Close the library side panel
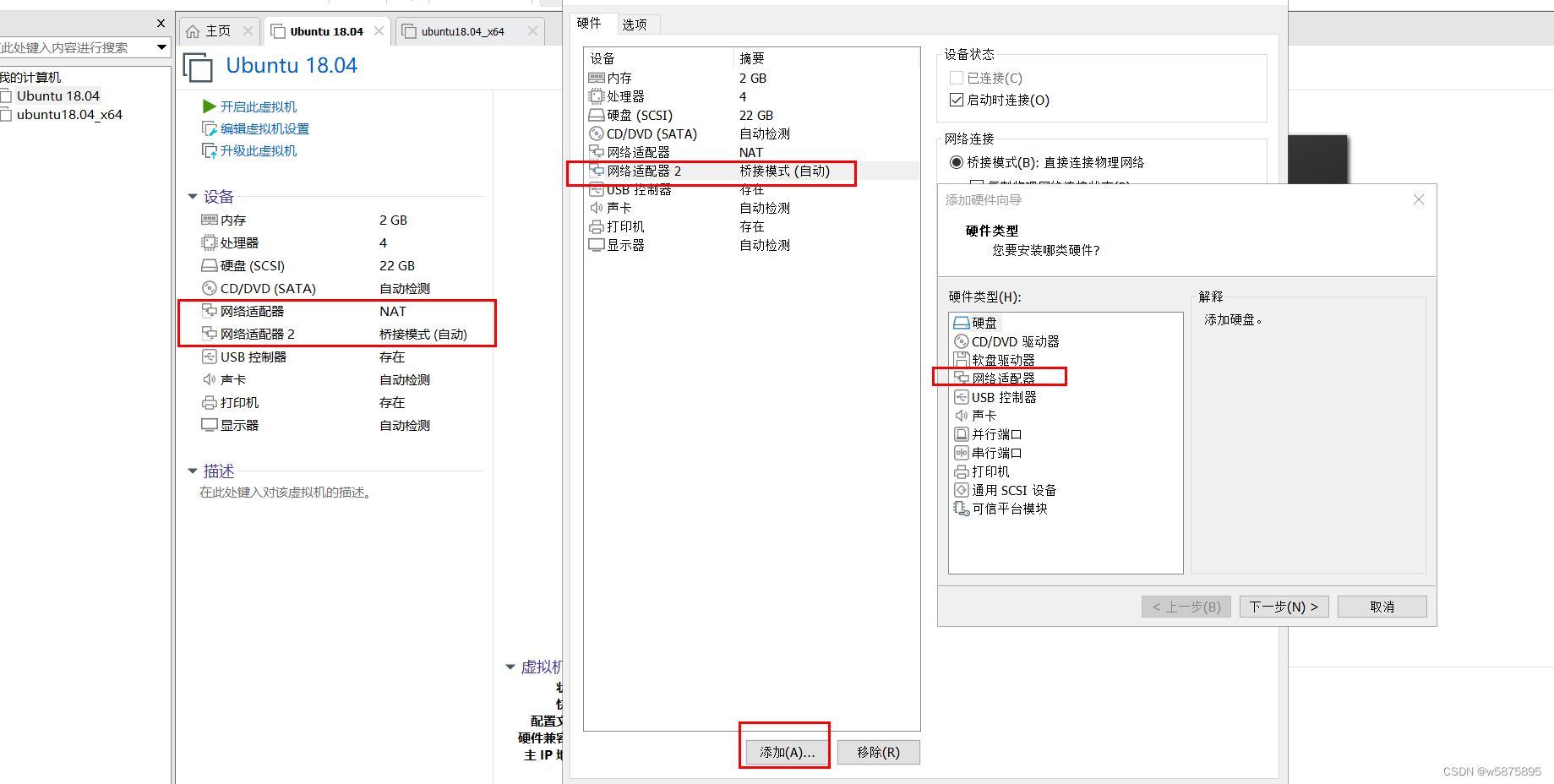1554x784 pixels. tap(161, 24)
